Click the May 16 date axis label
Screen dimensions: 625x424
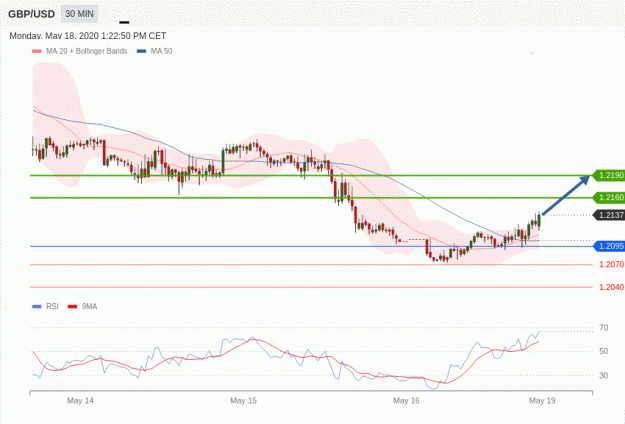point(406,400)
